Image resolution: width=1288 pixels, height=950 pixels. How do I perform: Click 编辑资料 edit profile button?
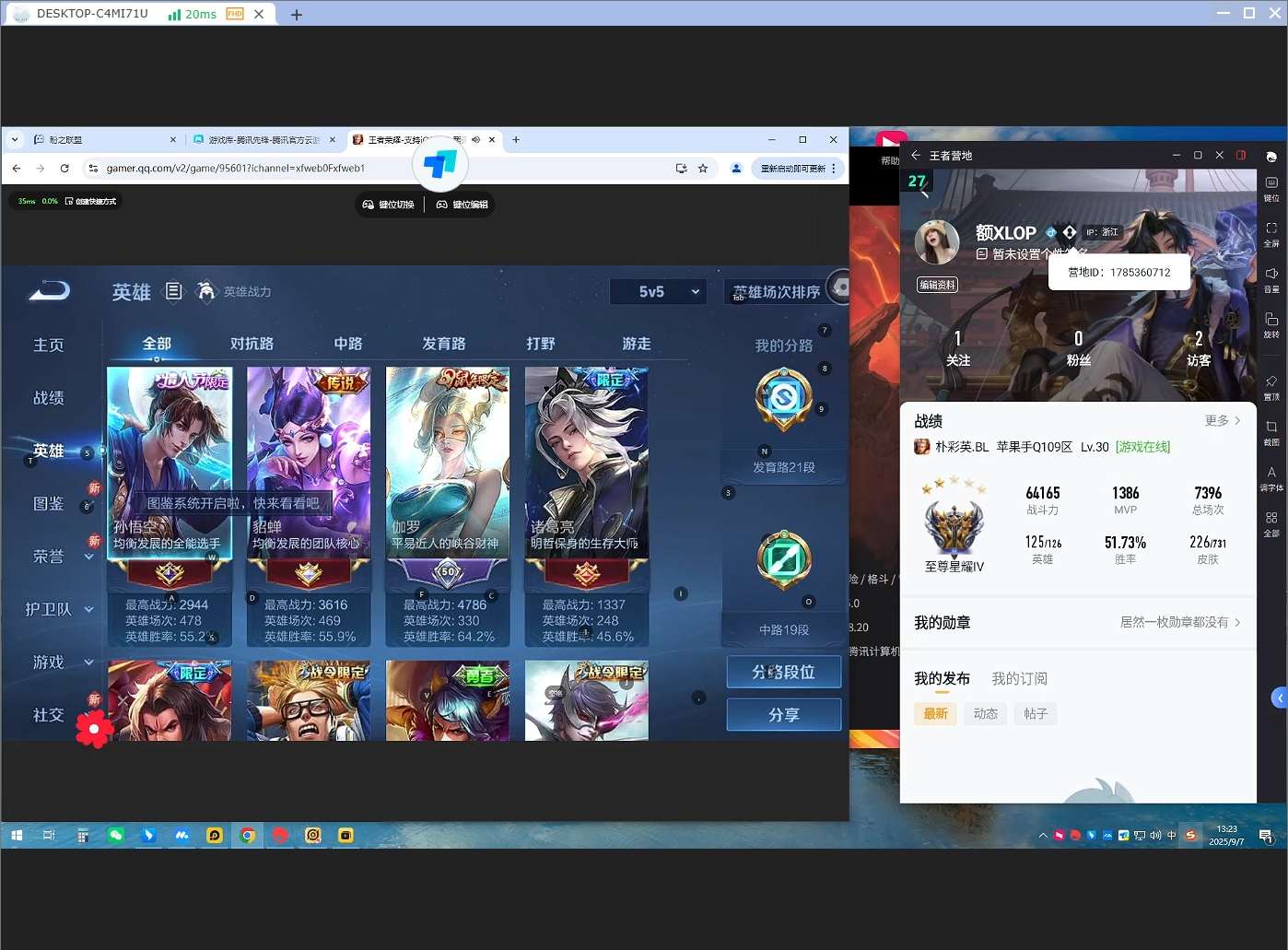pos(937,285)
